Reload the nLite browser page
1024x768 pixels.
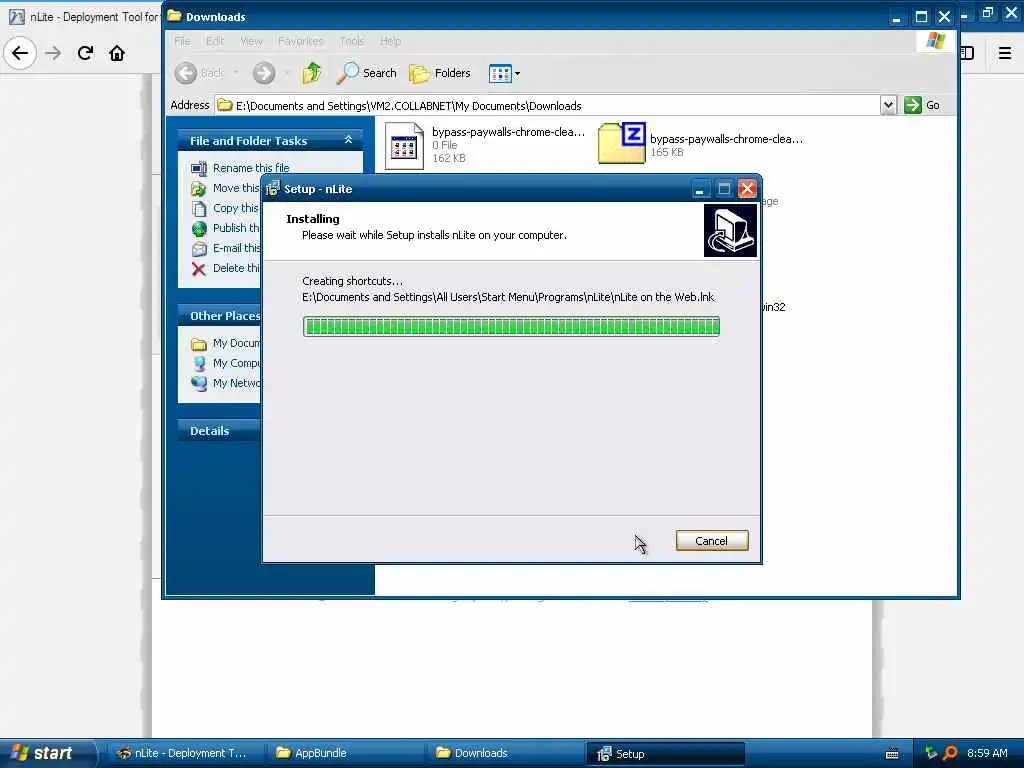[x=86, y=53]
